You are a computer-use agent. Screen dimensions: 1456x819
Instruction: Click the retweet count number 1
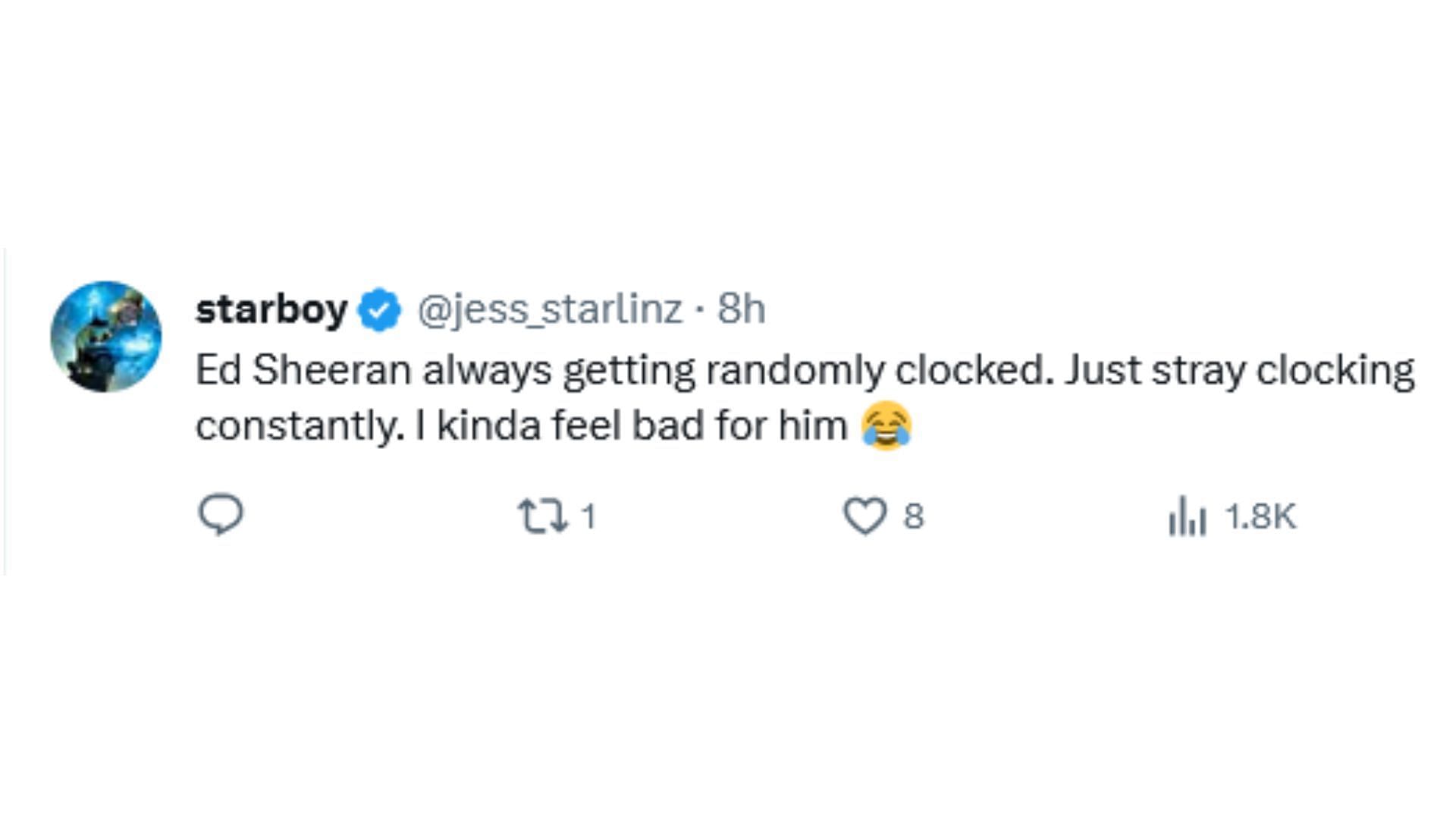(589, 517)
